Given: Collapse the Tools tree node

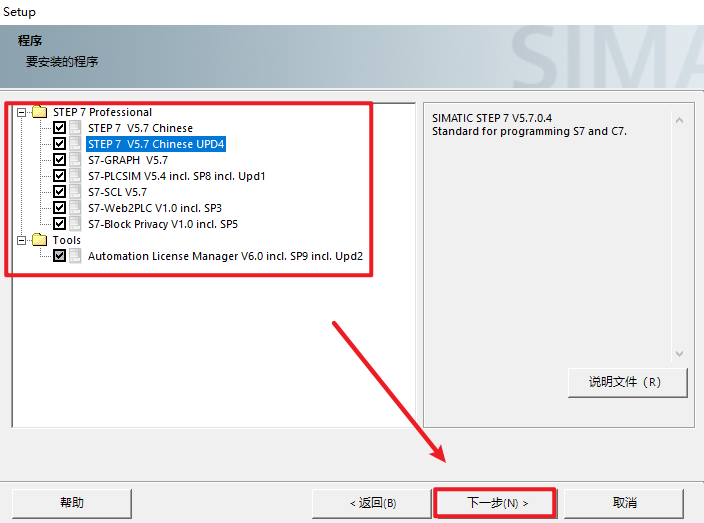Looking at the screenshot, I should [x=21, y=240].
